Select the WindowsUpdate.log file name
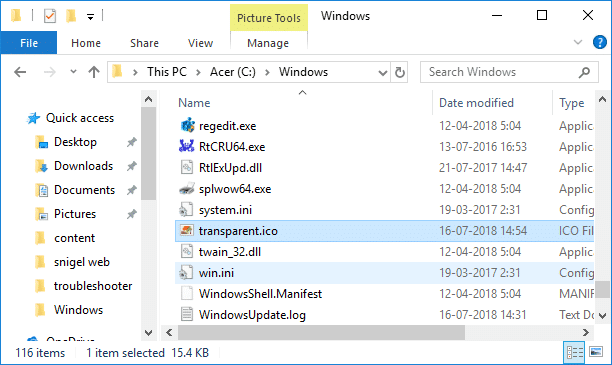 point(252,315)
